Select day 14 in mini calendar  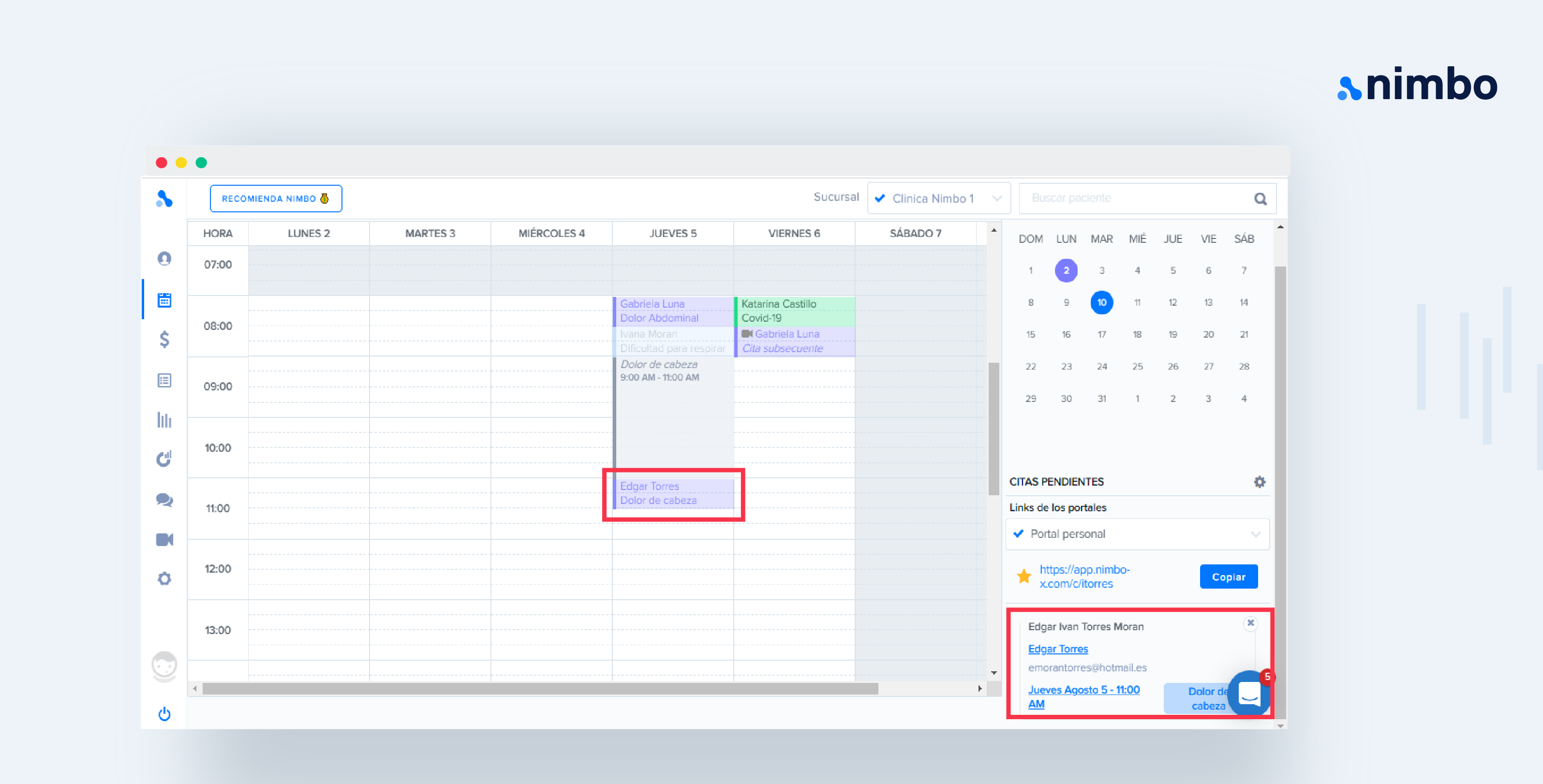(1244, 302)
